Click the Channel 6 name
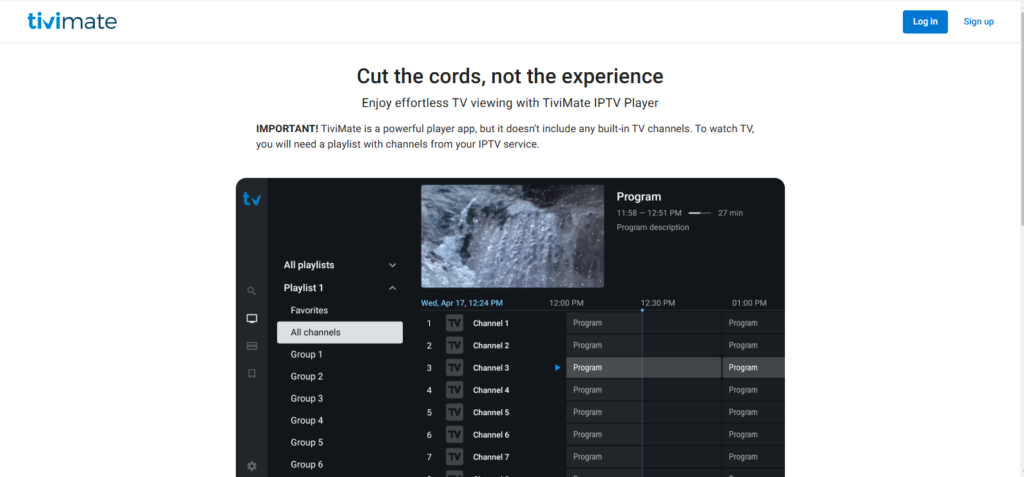The height and width of the screenshot is (477, 1024). 490,435
